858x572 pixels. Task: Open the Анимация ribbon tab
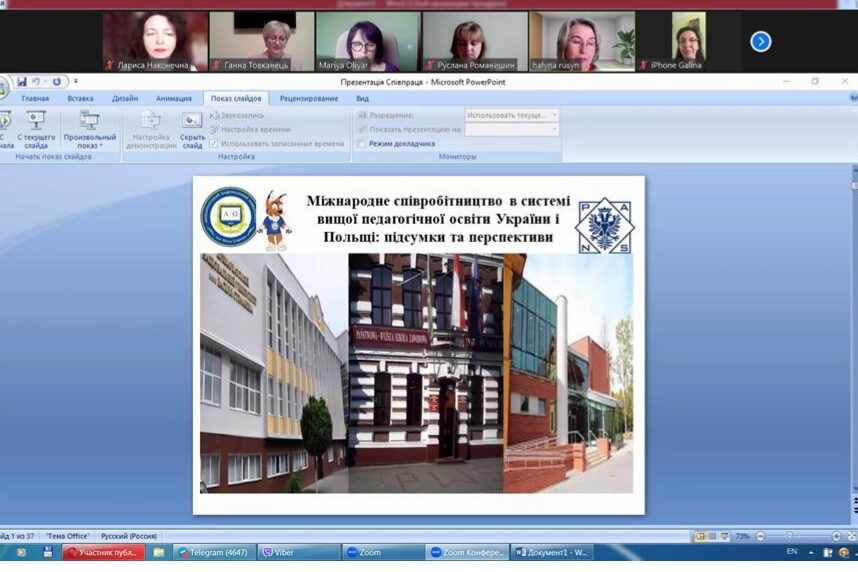tap(173, 98)
